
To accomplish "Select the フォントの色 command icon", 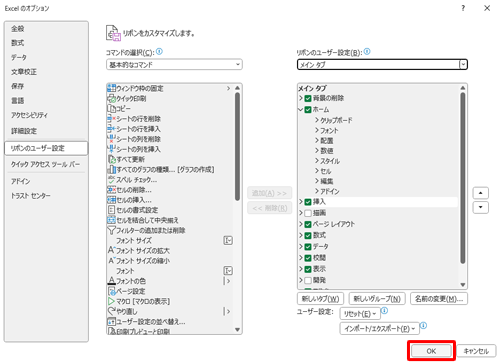I will click(111, 281).
